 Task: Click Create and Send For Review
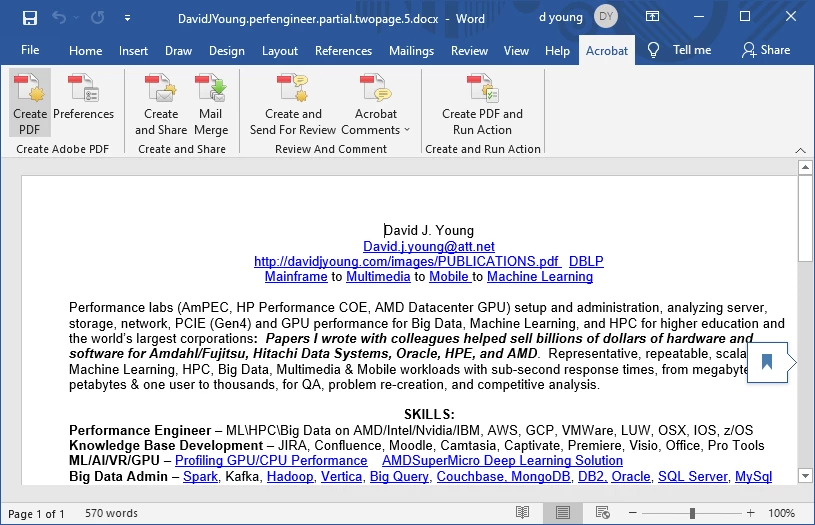293,103
